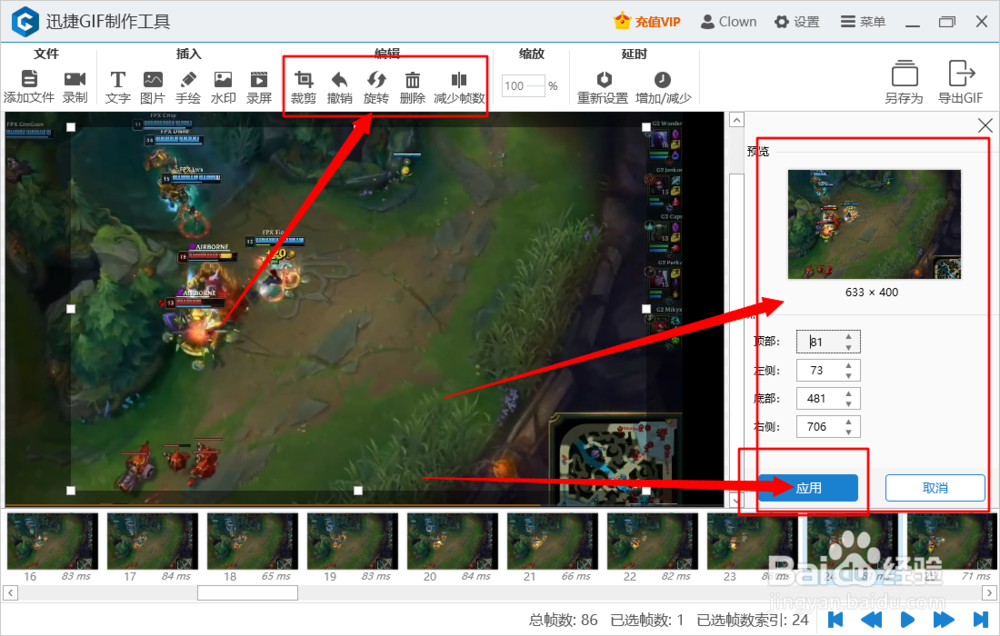This screenshot has height=636, width=1000.
Task: Apply the crop with 应用 button
Action: click(x=808, y=488)
